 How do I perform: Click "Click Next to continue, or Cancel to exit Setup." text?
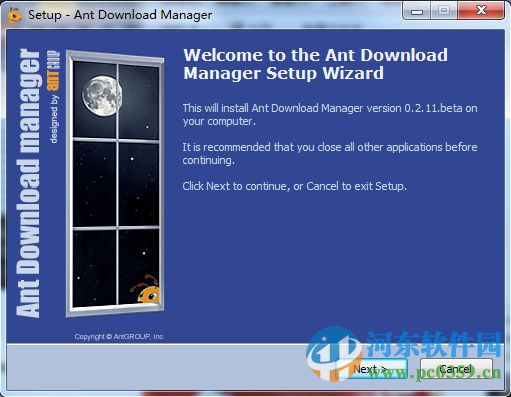point(294,186)
